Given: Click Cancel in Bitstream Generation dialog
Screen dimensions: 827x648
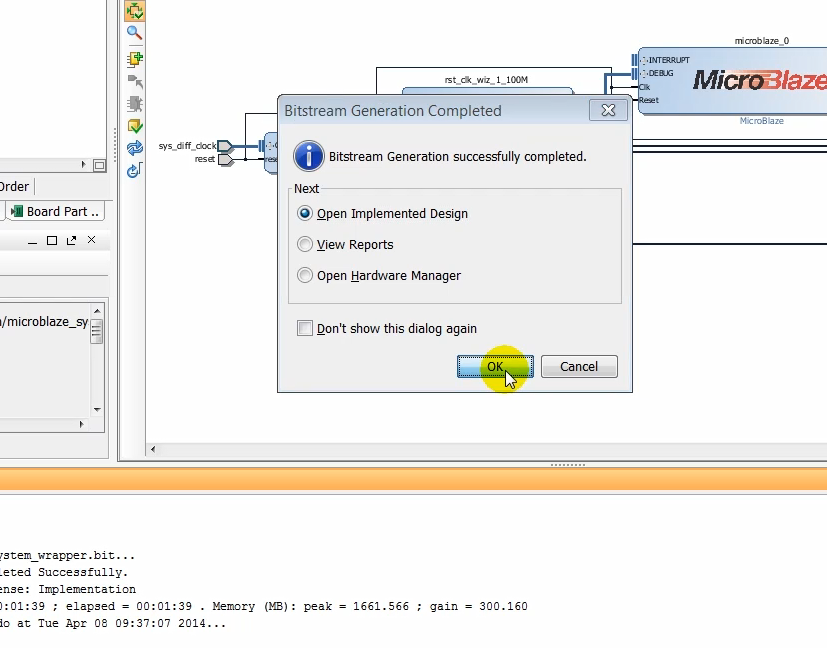Looking at the screenshot, I should 579,366.
